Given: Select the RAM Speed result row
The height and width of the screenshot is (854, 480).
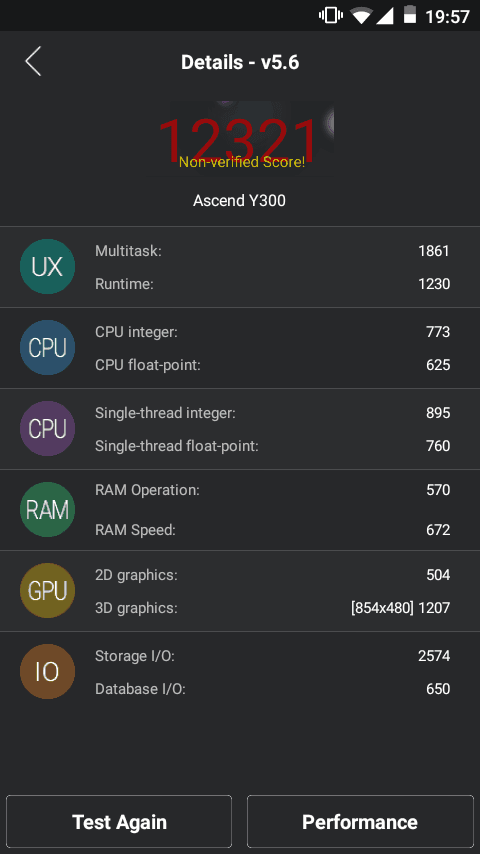Looking at the screenshot, I should coord(272,529).
